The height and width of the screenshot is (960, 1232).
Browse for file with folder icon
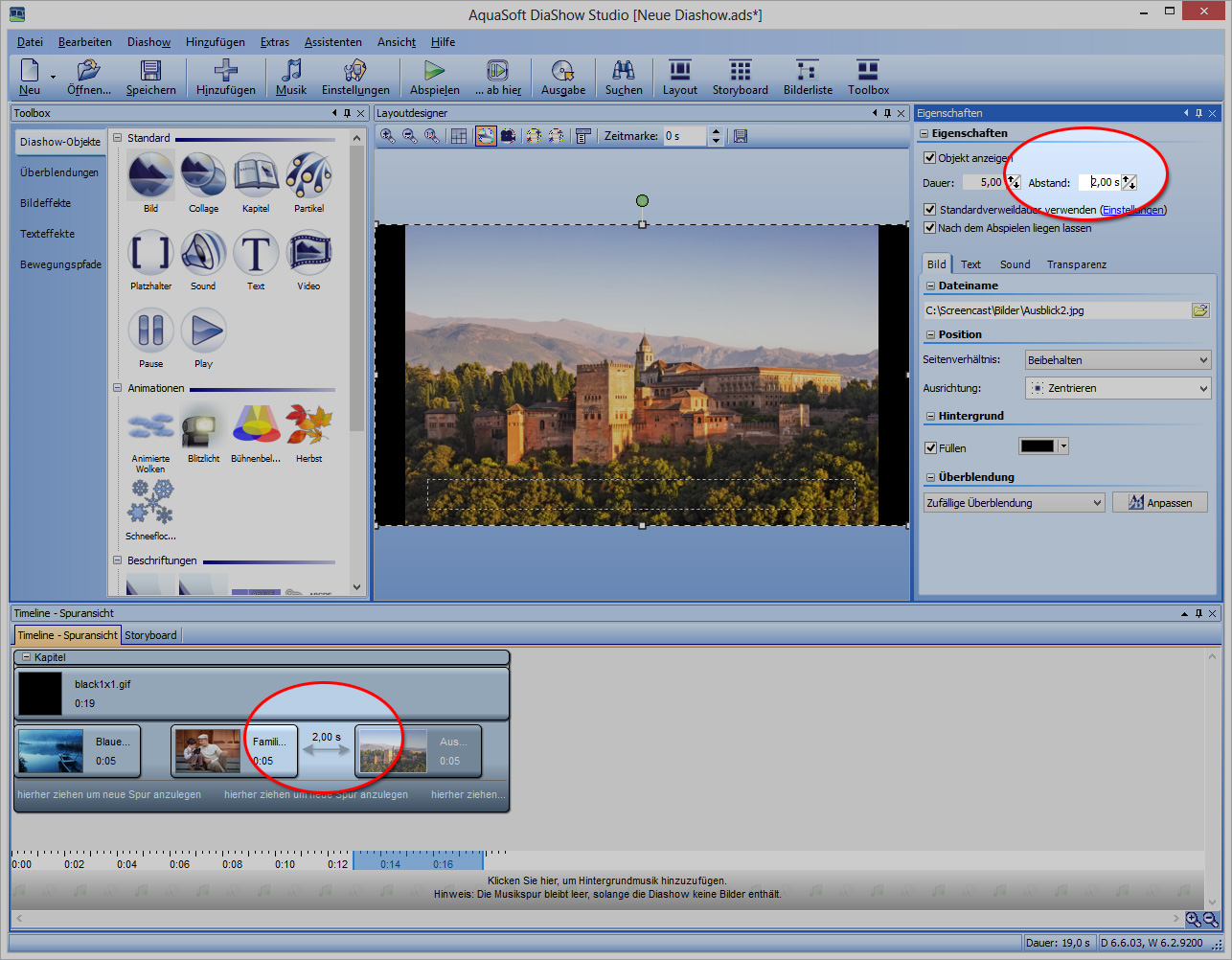[1199, 310]
